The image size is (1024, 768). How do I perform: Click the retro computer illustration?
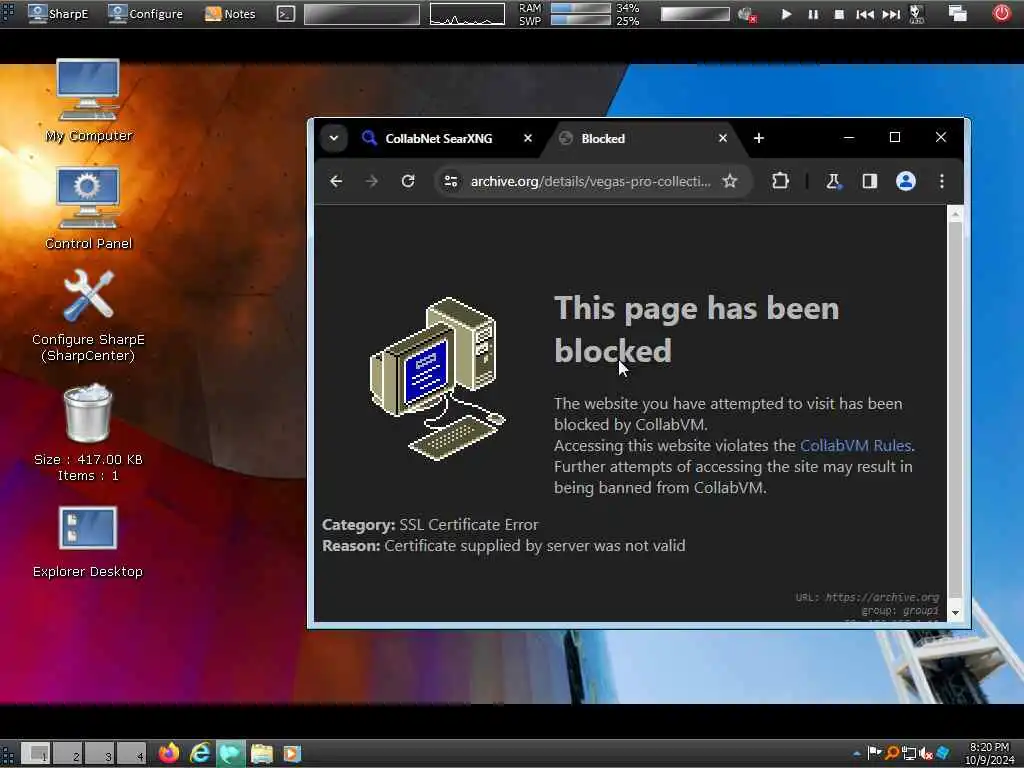pyautogui.click(x=438, y=379)
